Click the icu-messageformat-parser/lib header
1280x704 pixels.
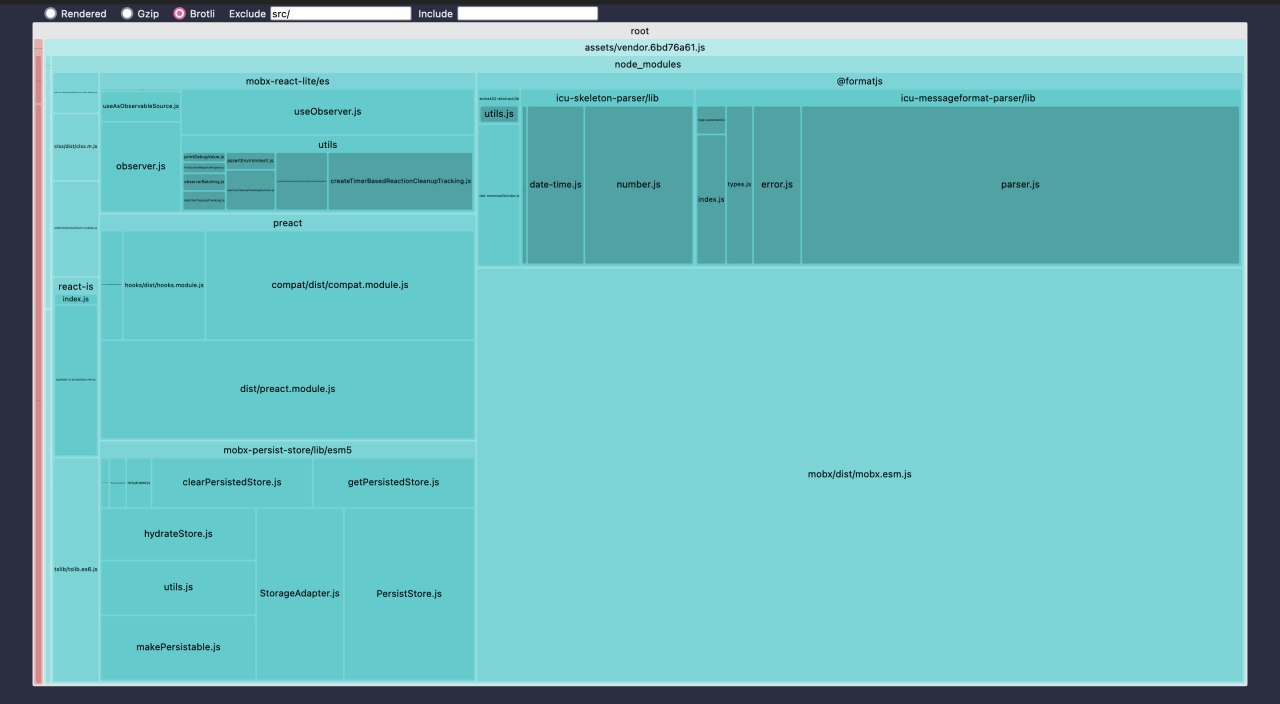click(968, 98)
